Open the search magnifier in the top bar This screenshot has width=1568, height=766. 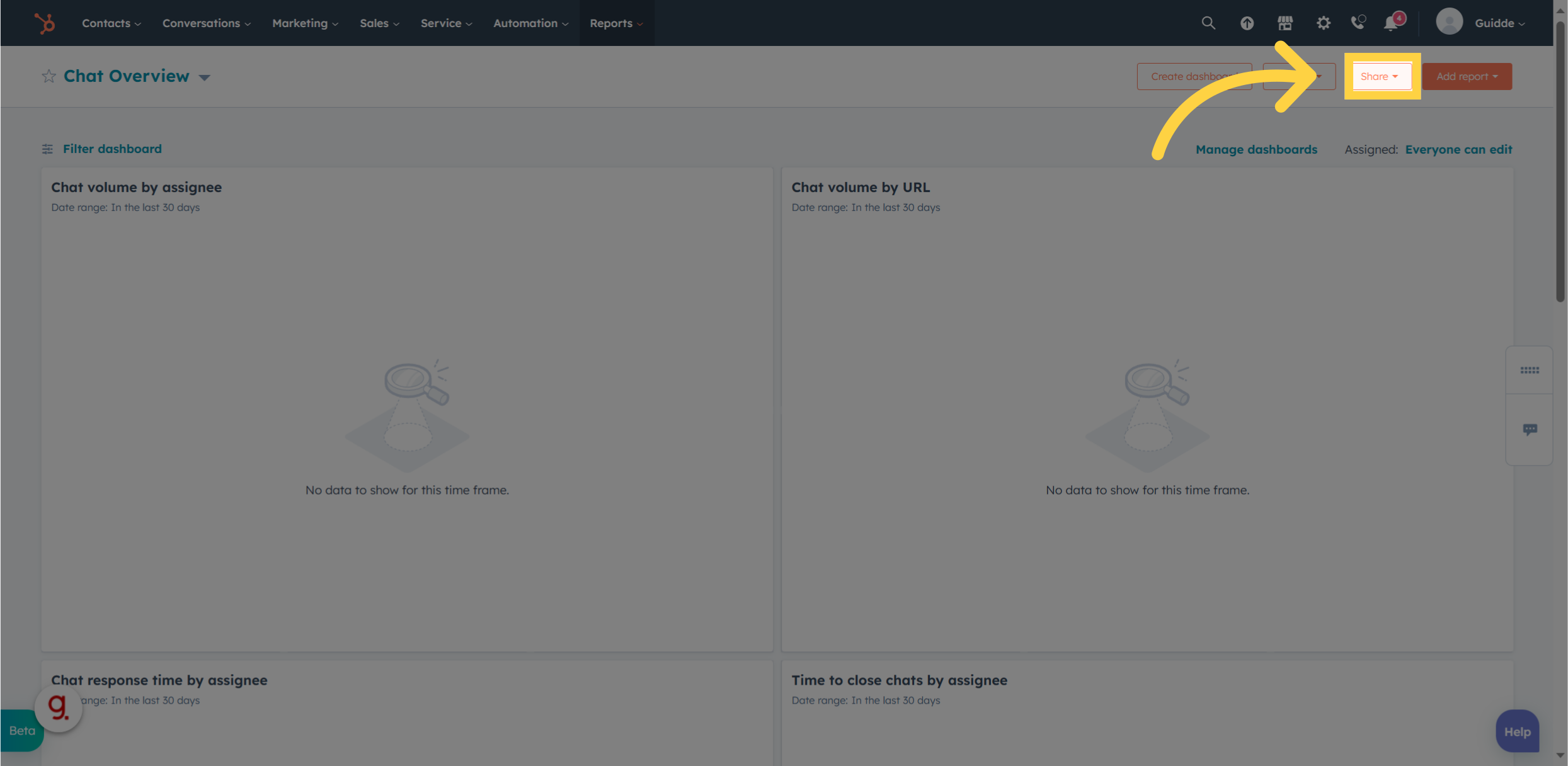1208,23
